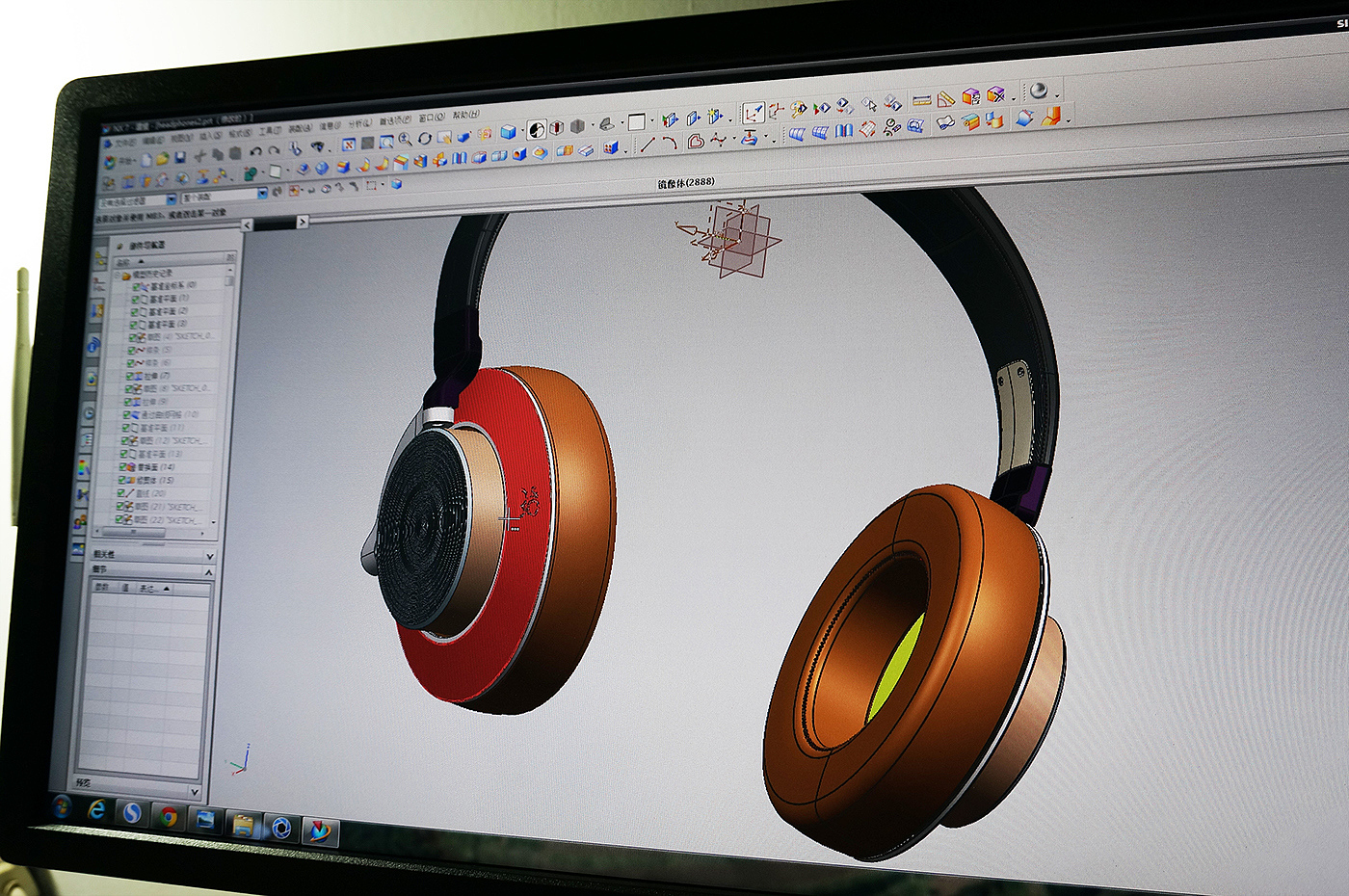This screenshot has height=896, width=1349.
Task: Open the 首选项(P) menu
Action: 395,121
